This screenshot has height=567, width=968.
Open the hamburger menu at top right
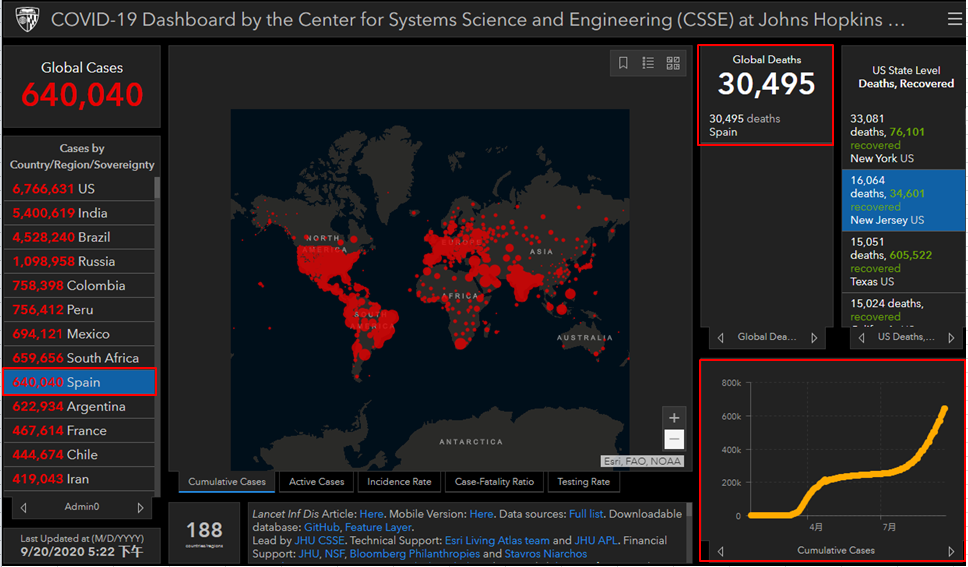(x=954, y=19)
